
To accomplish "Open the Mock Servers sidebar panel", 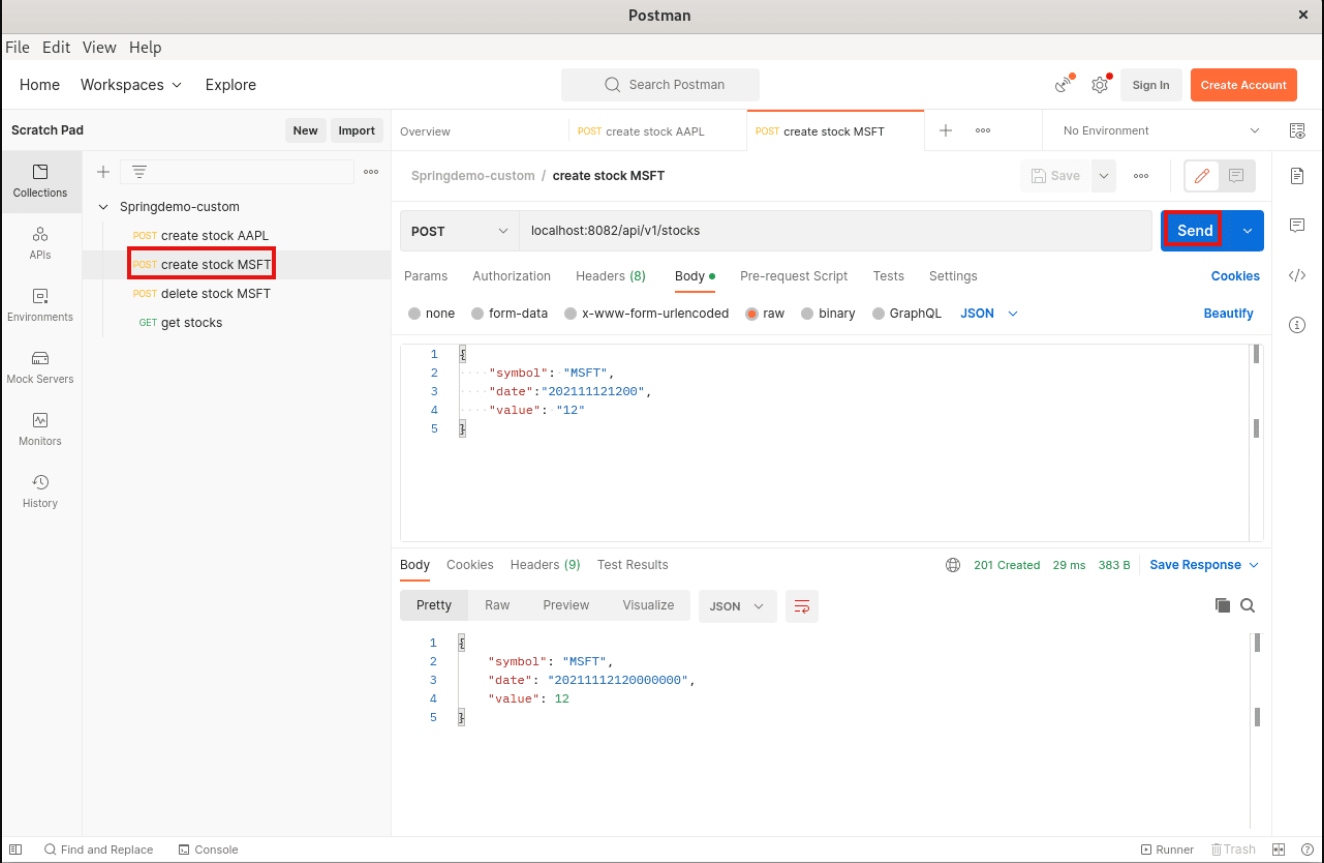I will tap(40, 367).
